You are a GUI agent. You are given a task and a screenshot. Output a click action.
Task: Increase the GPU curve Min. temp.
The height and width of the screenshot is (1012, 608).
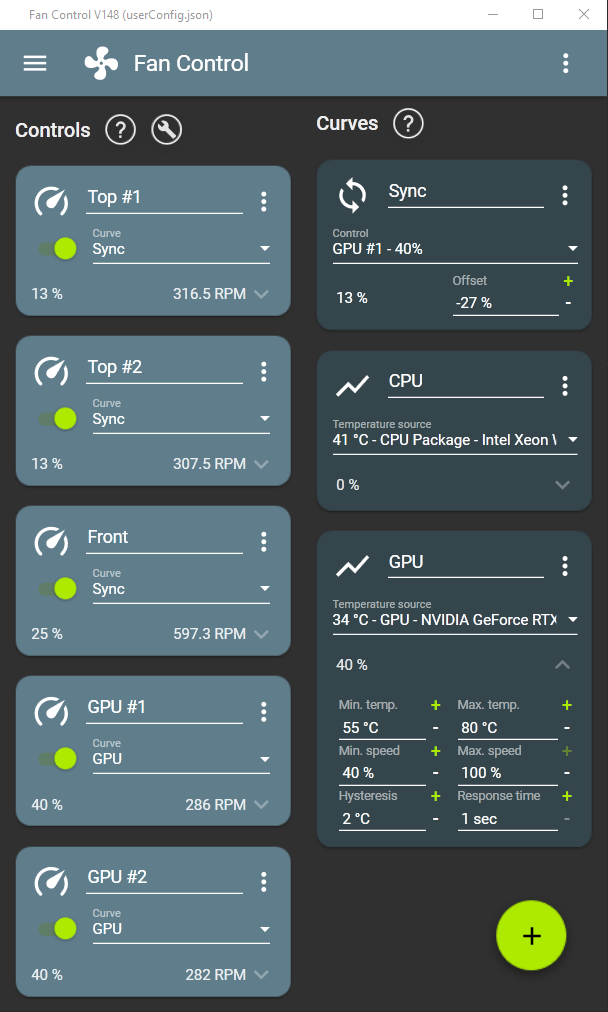point(436,705)
